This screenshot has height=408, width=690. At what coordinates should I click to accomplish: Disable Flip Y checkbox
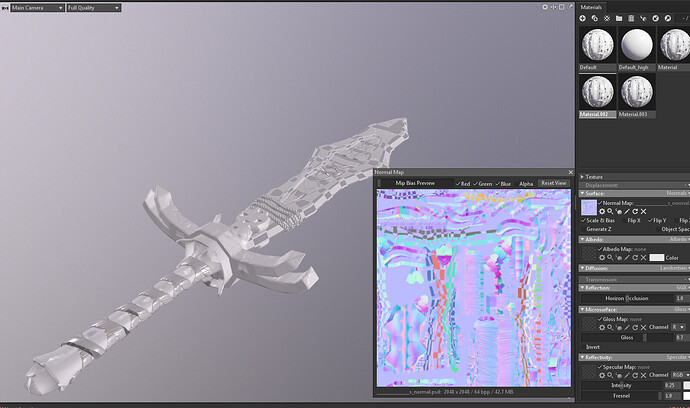point(650,220)
